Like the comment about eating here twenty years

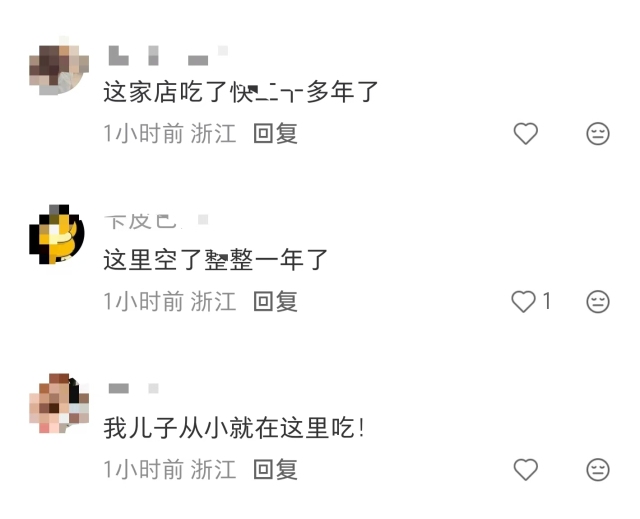pyautogui.click(x=525, y=133)
